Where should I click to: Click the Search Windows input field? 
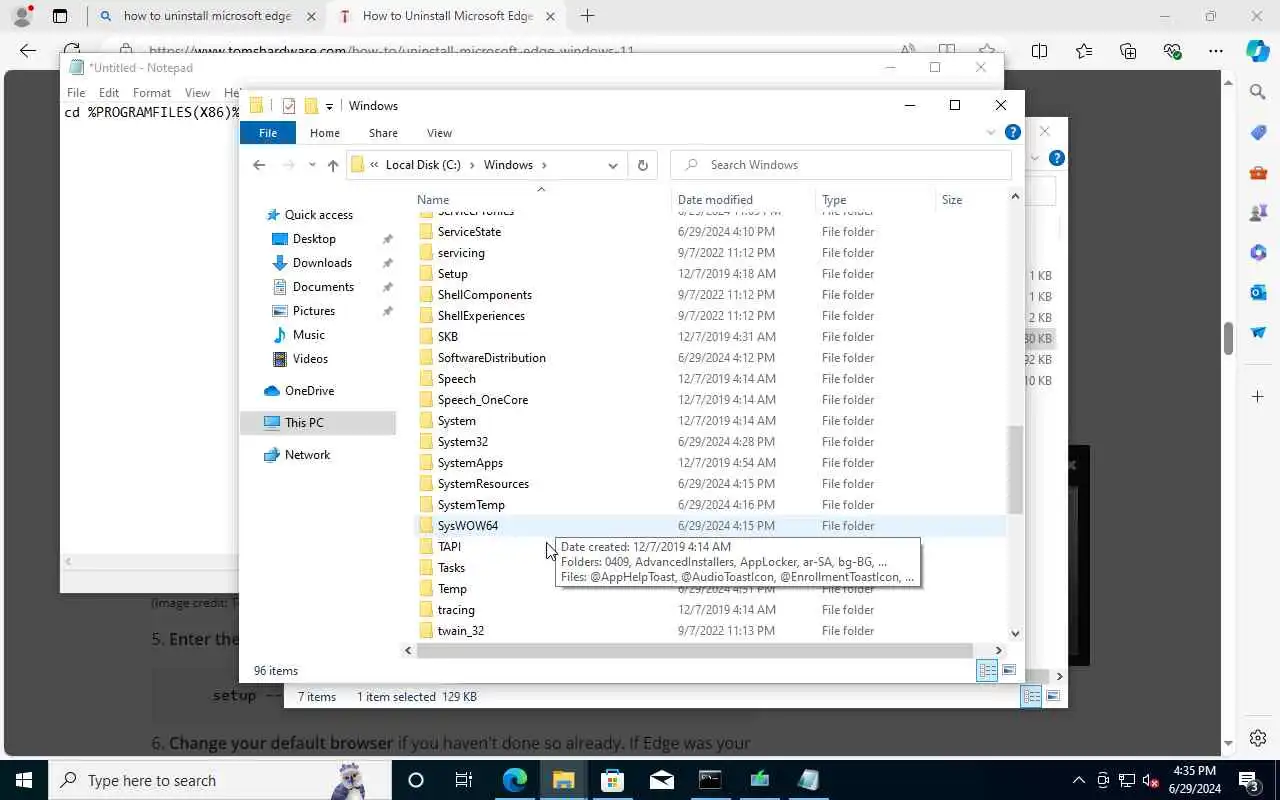(x=841, y=165)
